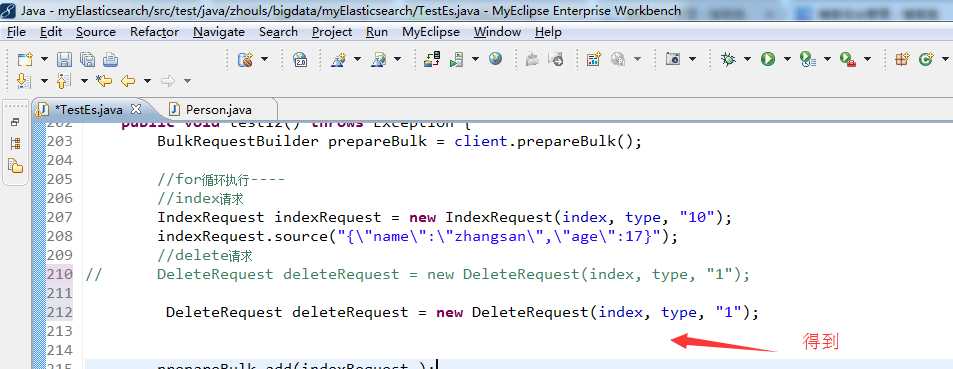The image size is (953, 369).
Task: Click the Back navigation yellow arrow
Action: click(128, 80)
